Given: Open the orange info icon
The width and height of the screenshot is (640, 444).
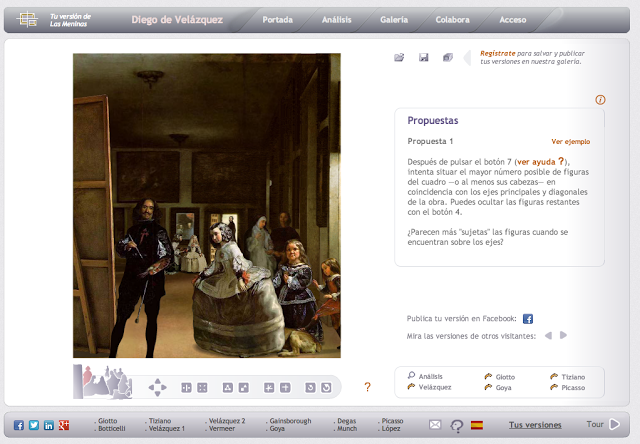Looking at the screenshot, I should click(600, 100).
